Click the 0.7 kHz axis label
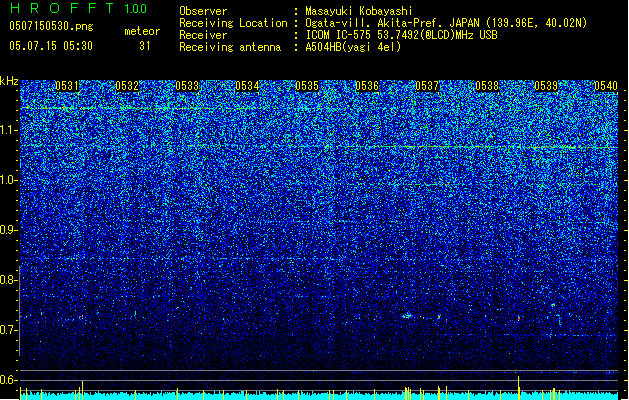 [8, 330]
